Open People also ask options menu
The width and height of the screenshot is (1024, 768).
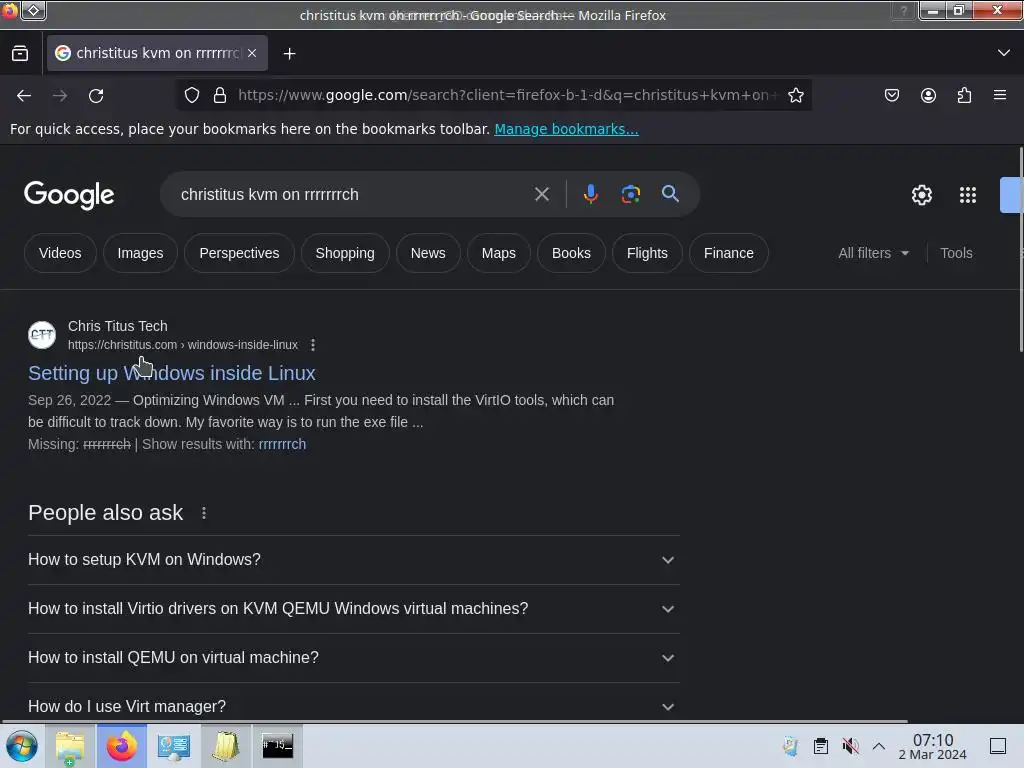click(204, 513)
